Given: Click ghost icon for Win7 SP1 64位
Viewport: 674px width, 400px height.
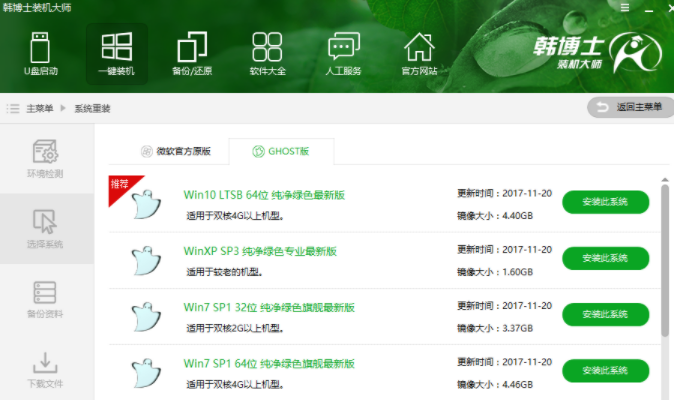Looking at the screenshot, I should (x=146, y=373).
